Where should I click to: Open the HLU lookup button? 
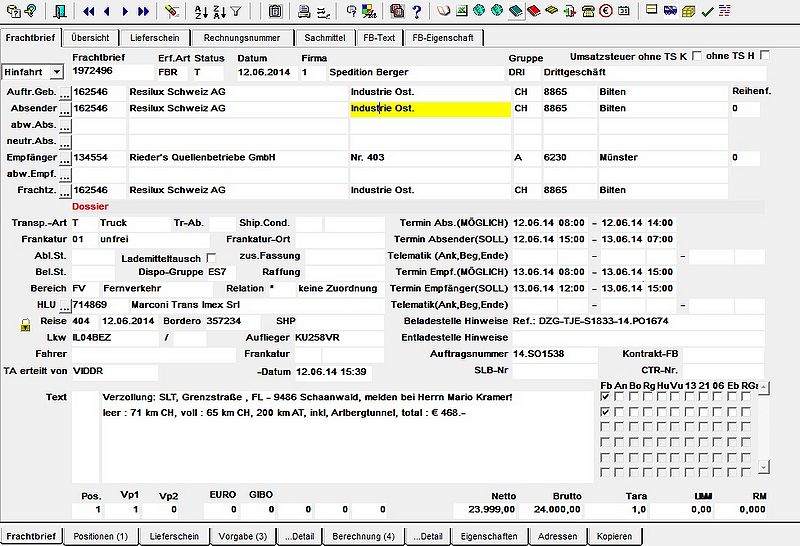tap(65, 306)
